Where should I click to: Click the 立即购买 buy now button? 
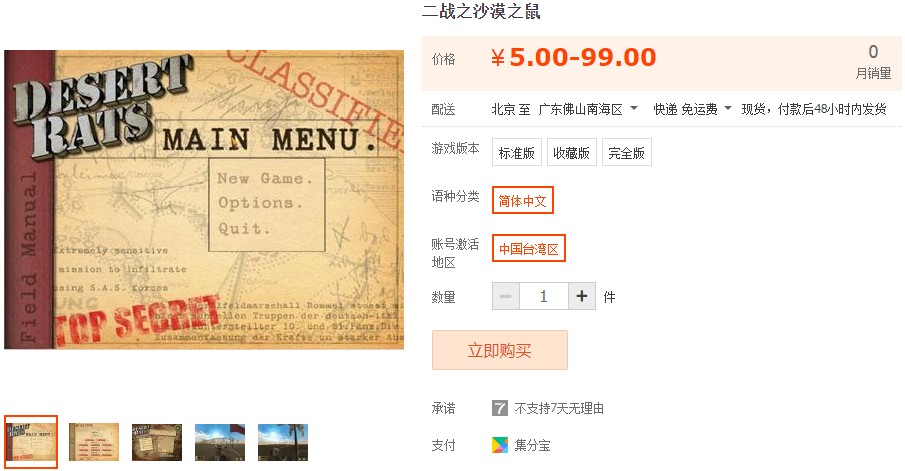click(x=500, y=350)
